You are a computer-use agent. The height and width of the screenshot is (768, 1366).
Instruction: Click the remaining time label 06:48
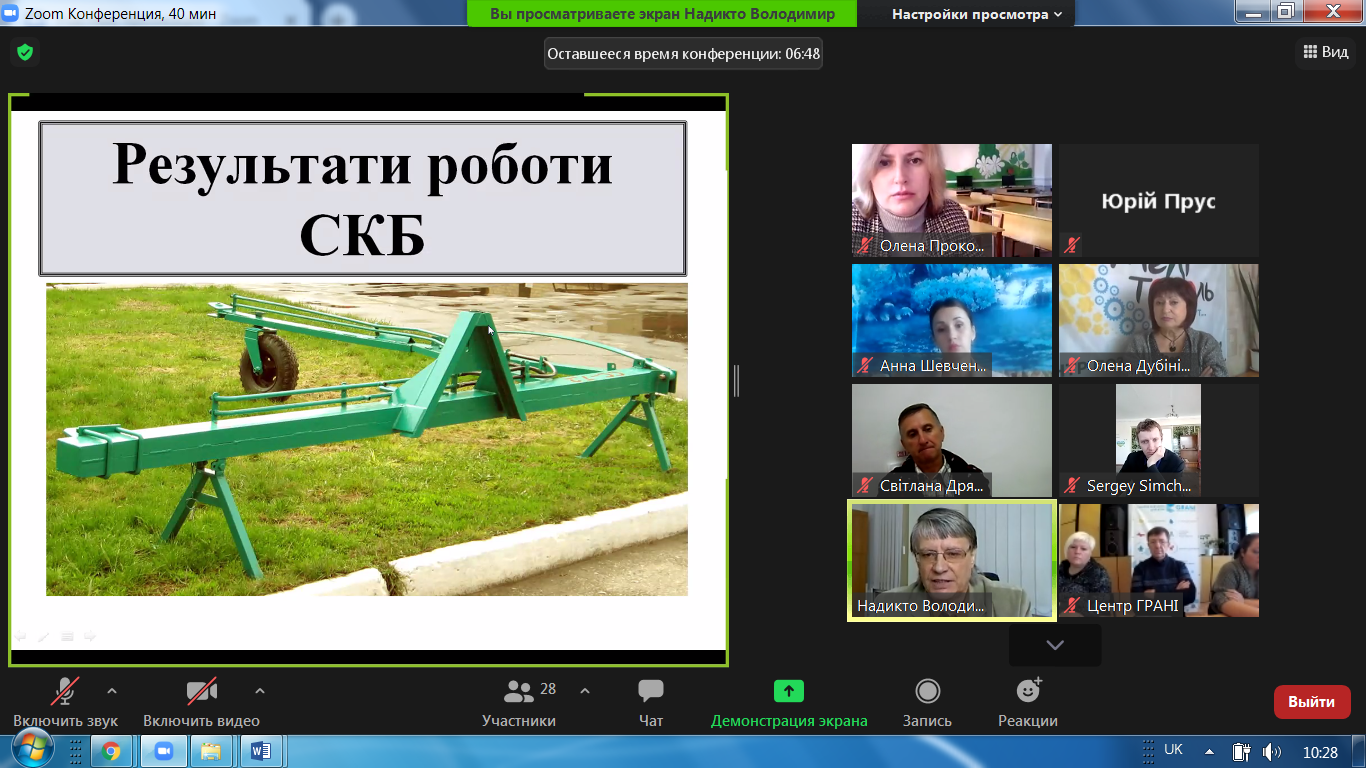coord(683,54)
